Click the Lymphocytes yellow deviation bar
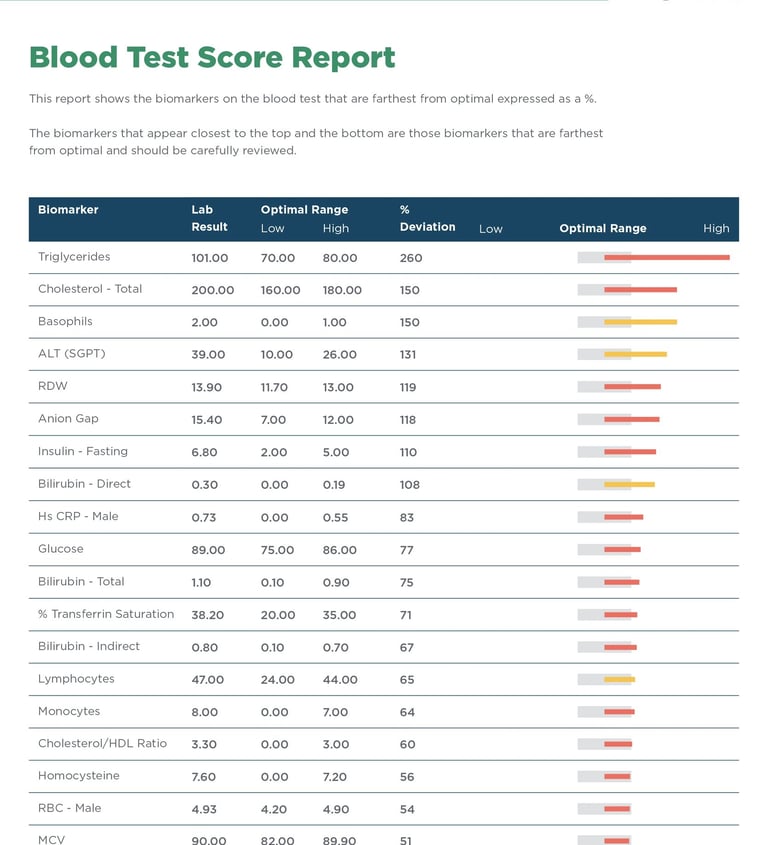The image size is (768, 845). (x=619, y=679)
